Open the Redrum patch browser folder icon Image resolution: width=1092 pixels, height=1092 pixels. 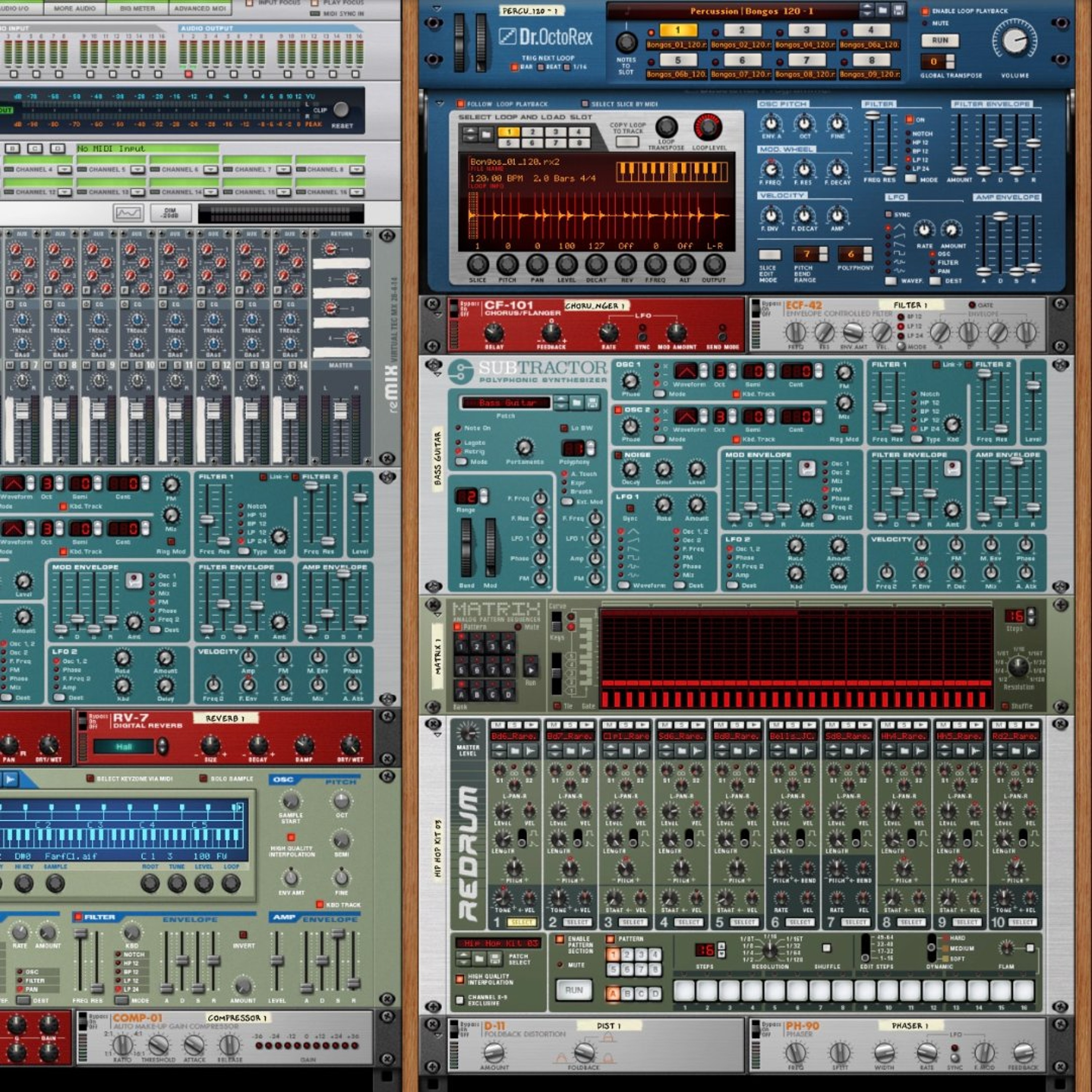pyautogui.click(x=479, y=959)
